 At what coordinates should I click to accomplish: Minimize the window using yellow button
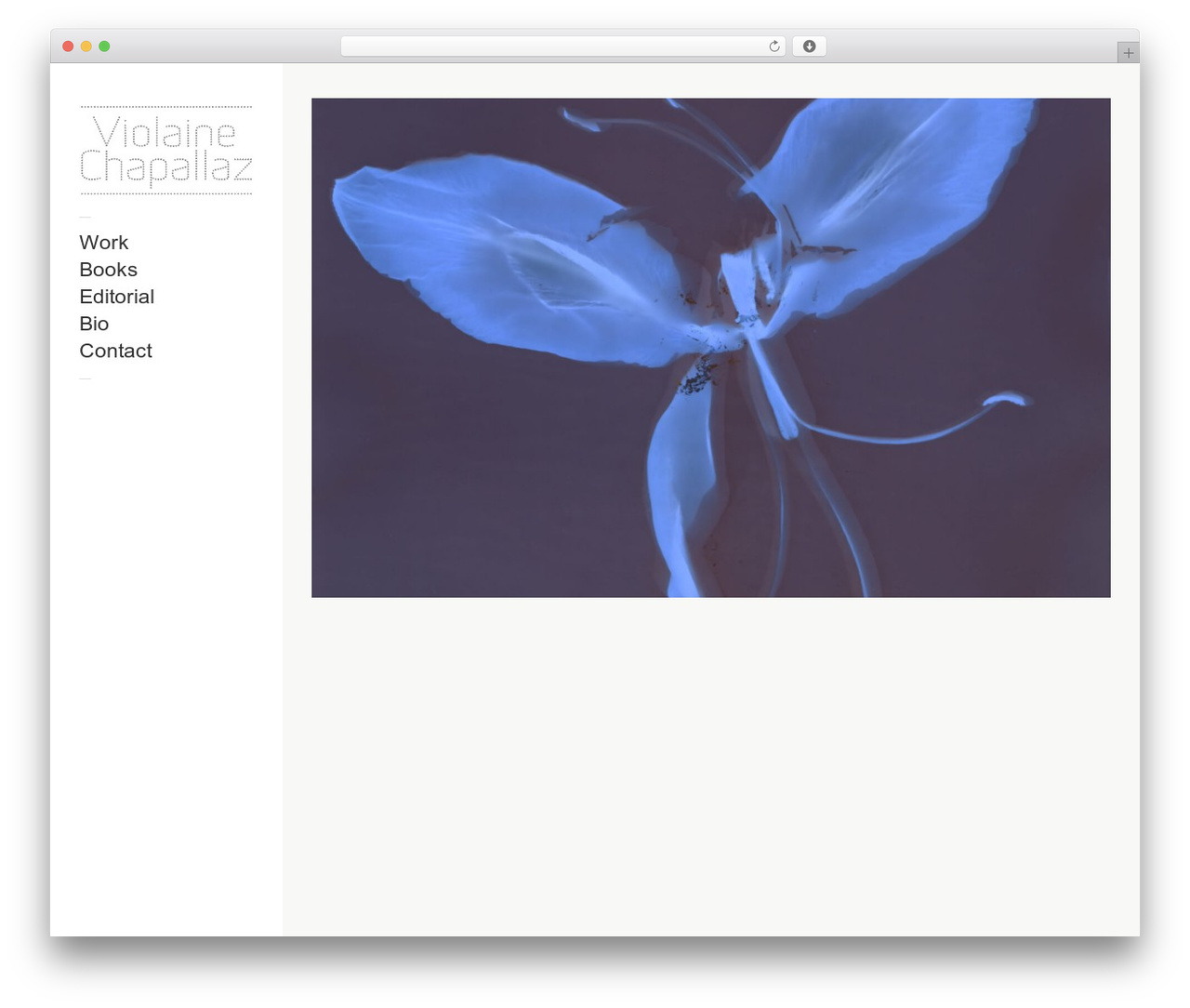click(86, 46)
